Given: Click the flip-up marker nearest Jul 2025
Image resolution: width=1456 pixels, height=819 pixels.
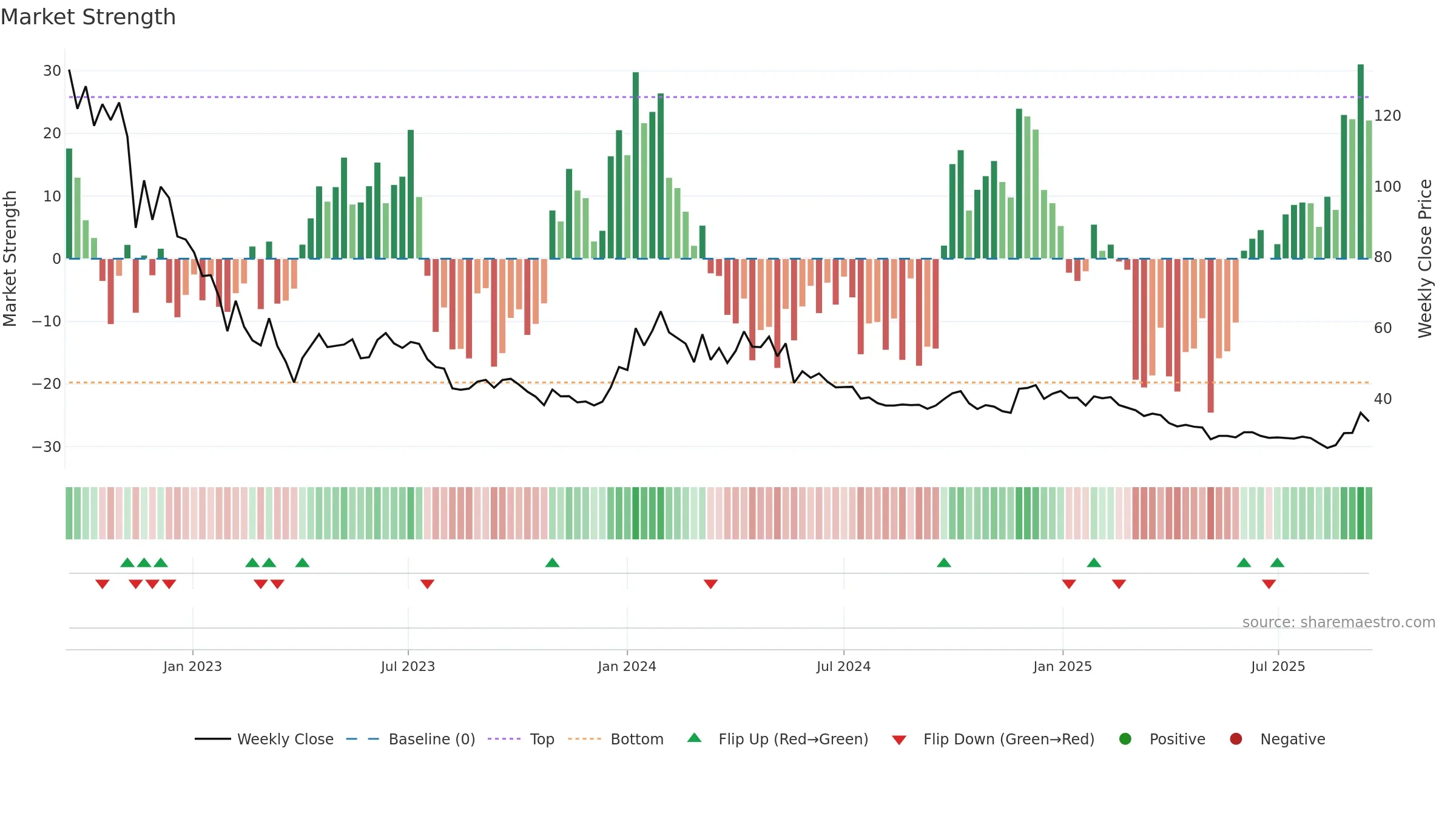Looking at the screenshot, I should (x=1277, y=562).
